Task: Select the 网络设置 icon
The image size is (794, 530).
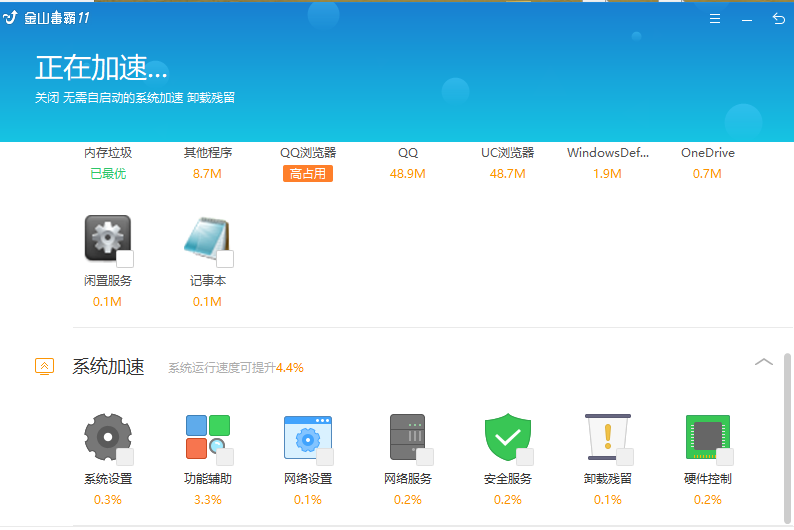Action: 306,438
